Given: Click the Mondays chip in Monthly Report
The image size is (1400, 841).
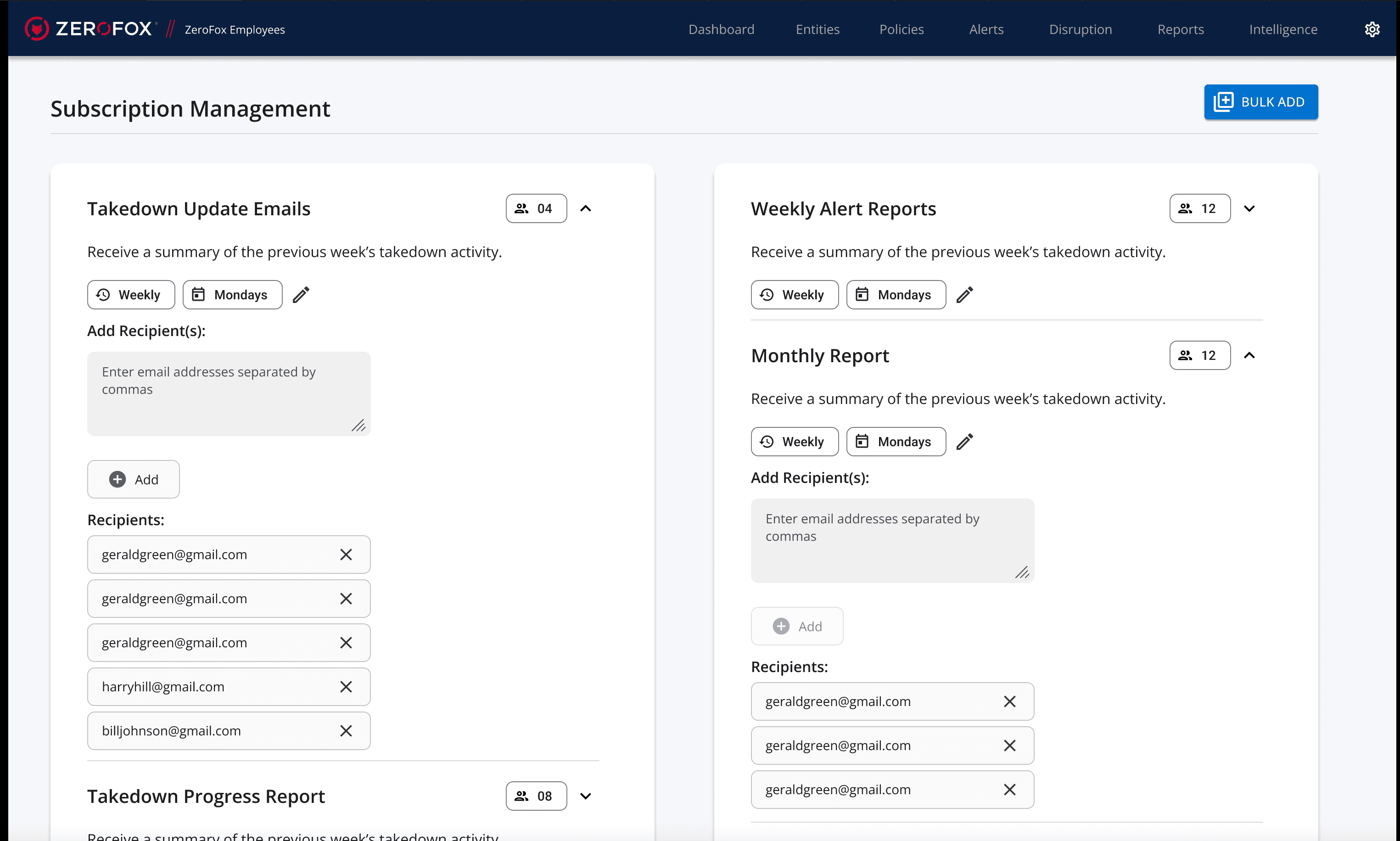Looking at the screenshot, I should pos(895,442).
